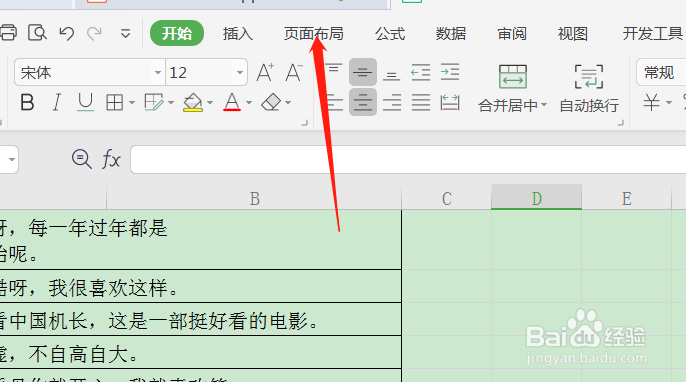Switch to the 开始 tab
This screenshot has height=382, width=686.
[177, 33]
